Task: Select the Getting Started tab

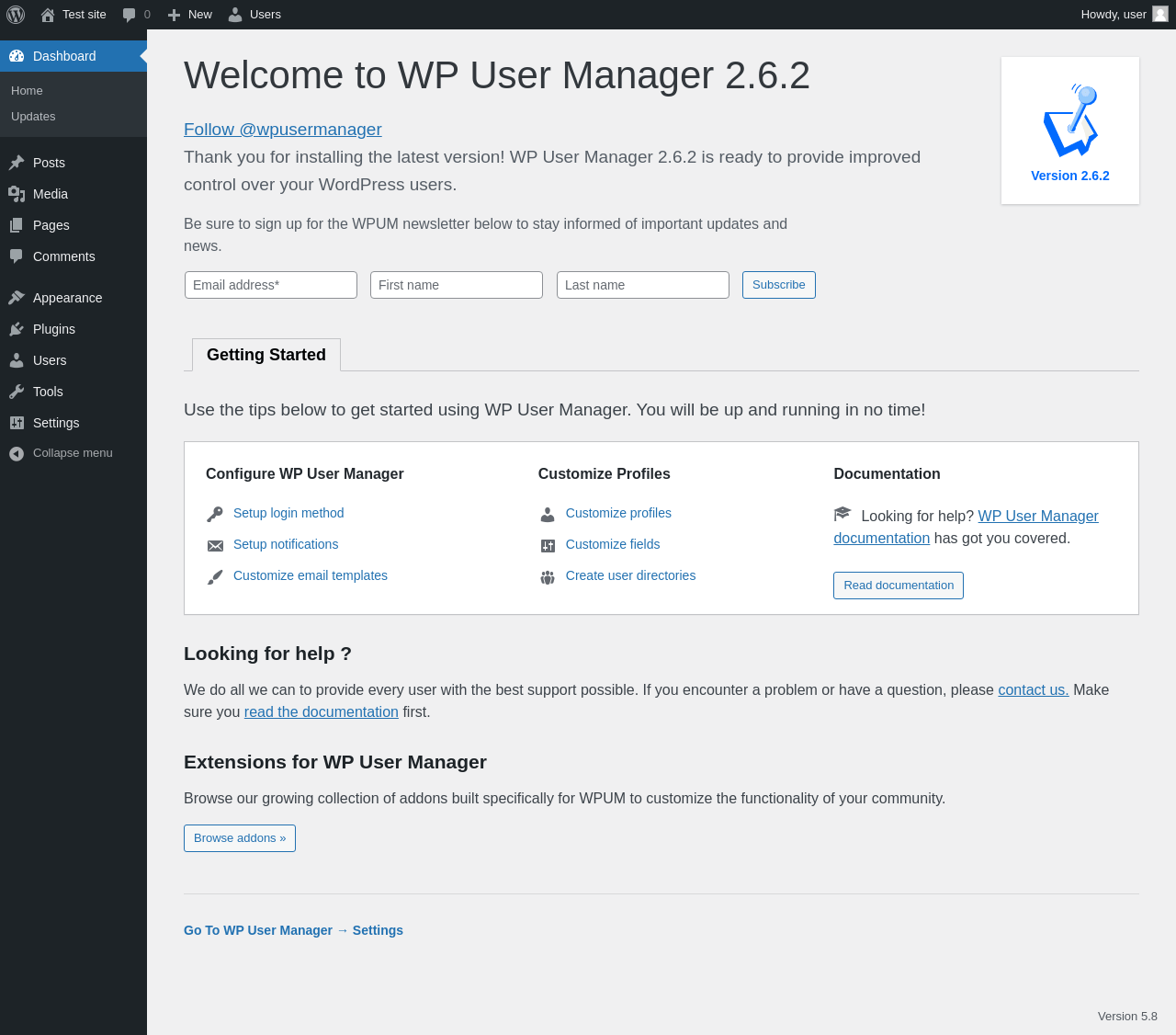Action: [266, 355]
